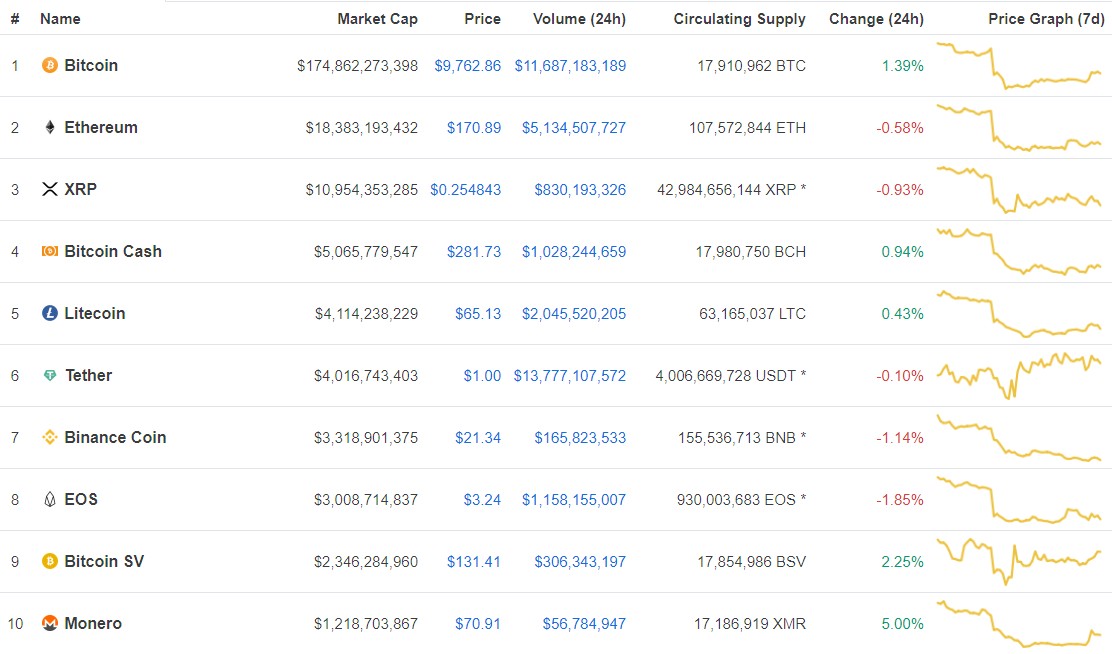The image size is (1112, 654).
Task: Click Monero's 5.00% change value
Action: click(x=902, y=623)
